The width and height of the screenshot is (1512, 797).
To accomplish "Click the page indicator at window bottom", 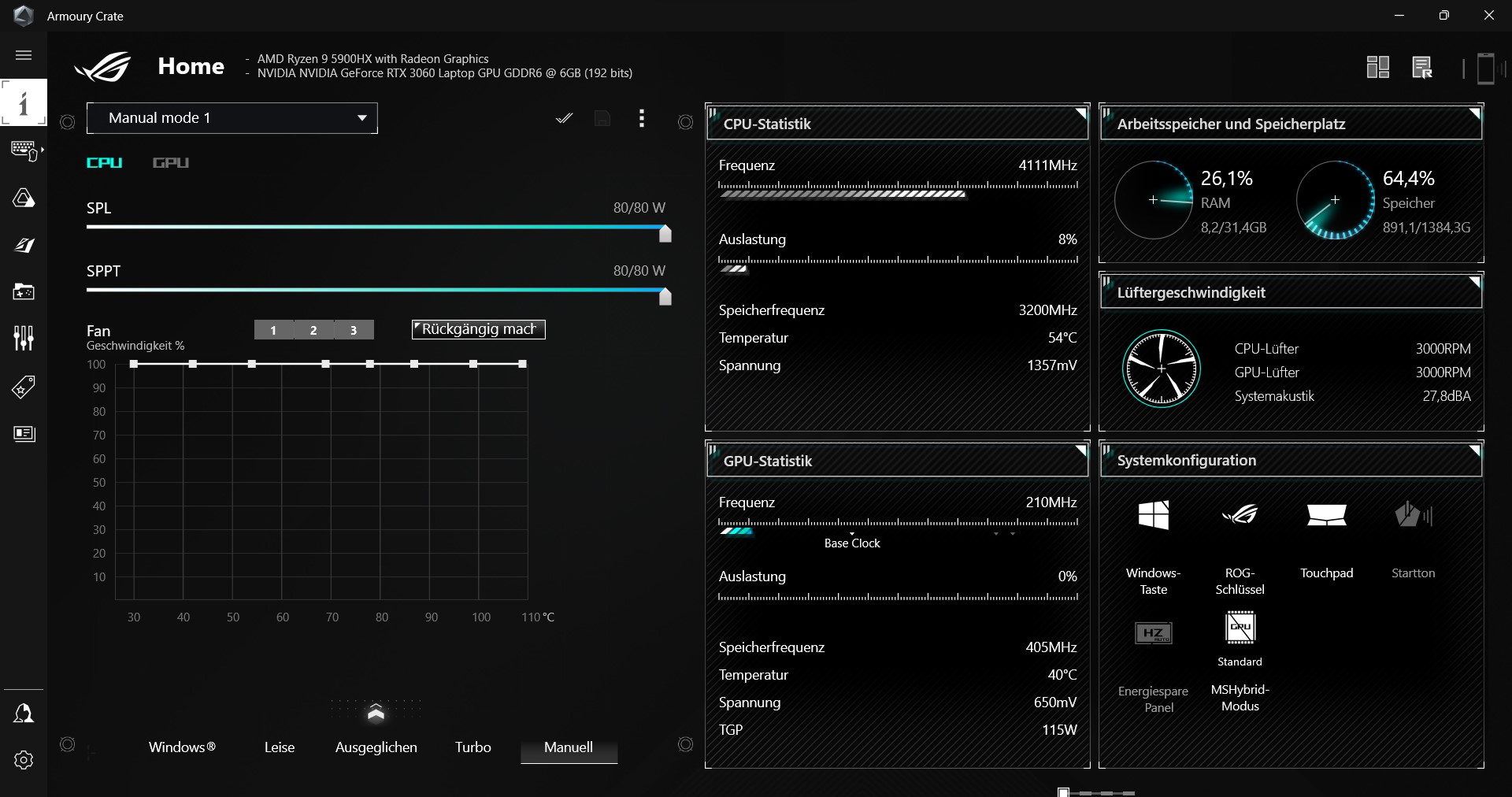I will click(x=1096, y=792).
